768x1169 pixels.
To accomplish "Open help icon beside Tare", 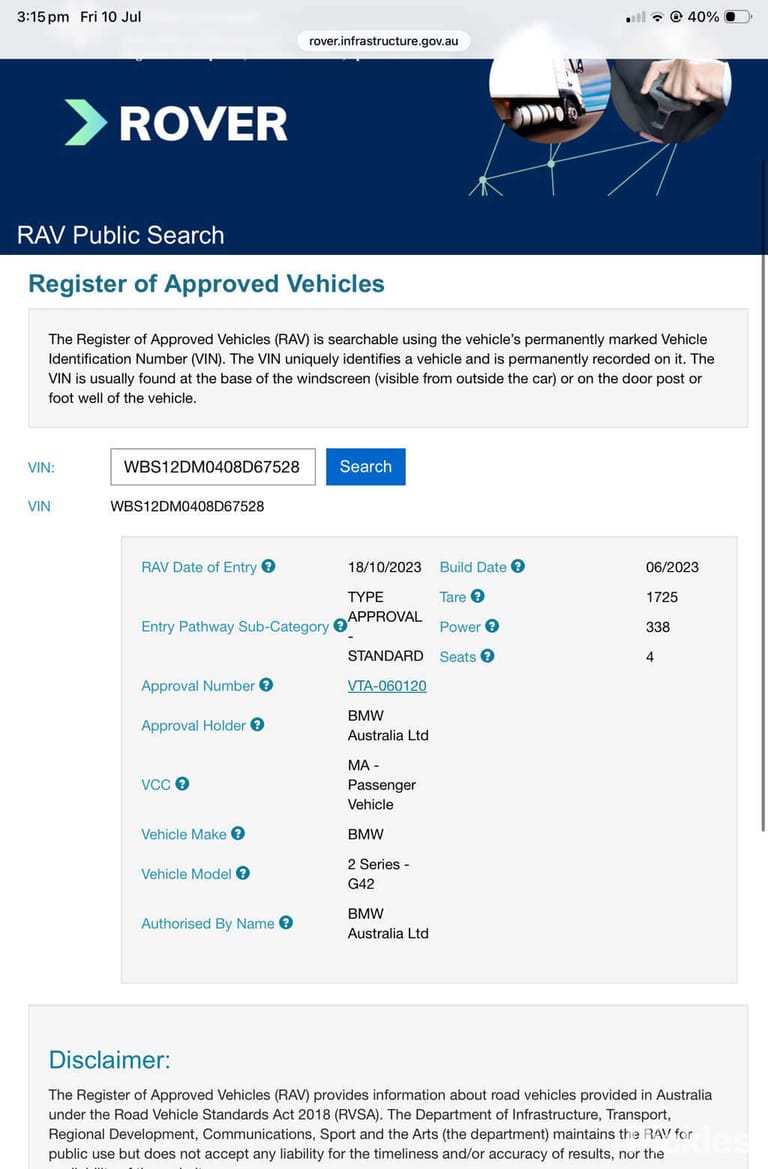I will 478,596.
